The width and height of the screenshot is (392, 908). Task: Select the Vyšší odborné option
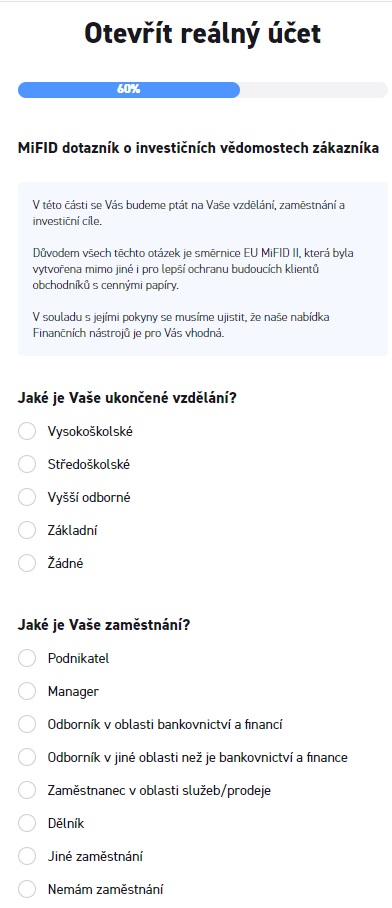[x=27, y=497]
